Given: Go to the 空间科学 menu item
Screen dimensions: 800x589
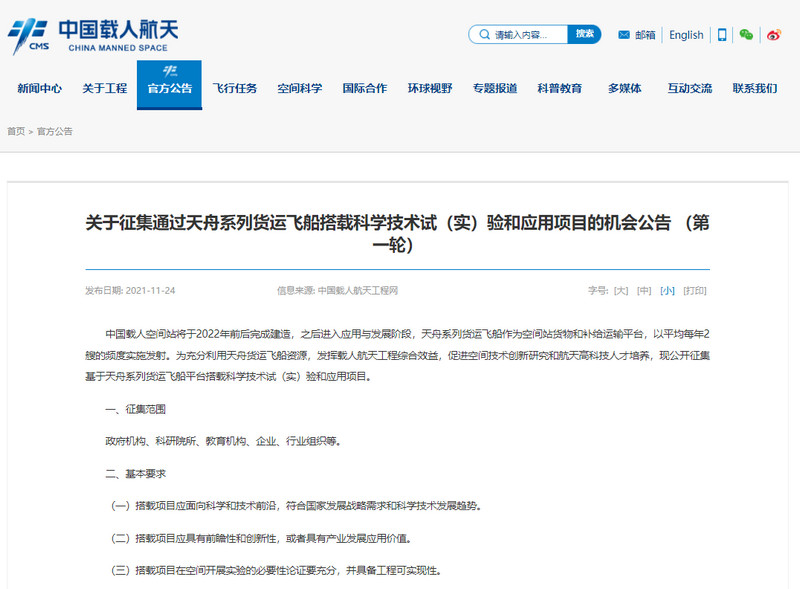Looking at the screenshot, I should click(299, 88).
